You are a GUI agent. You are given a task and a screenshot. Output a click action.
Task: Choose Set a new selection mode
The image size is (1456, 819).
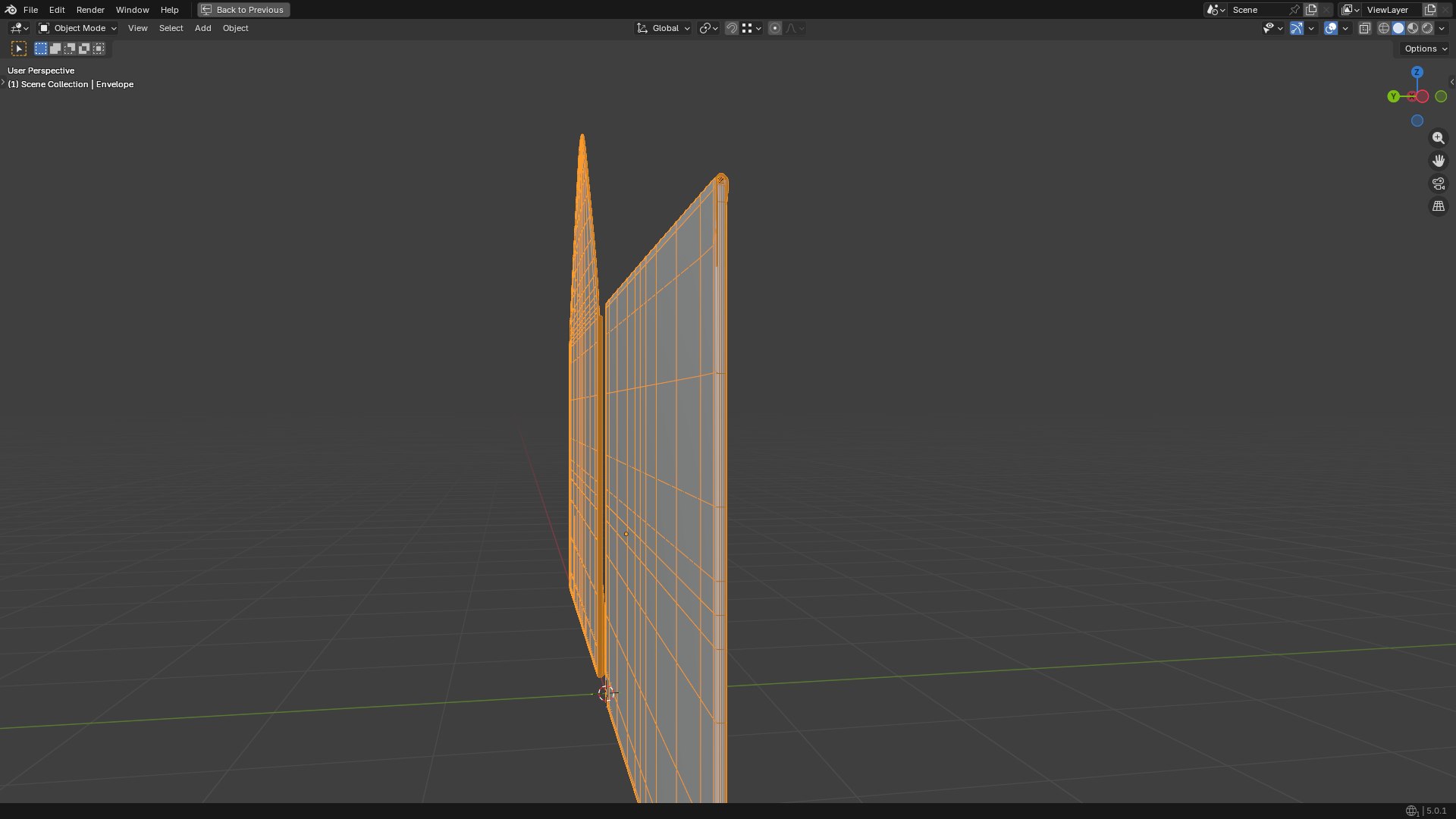41,49
